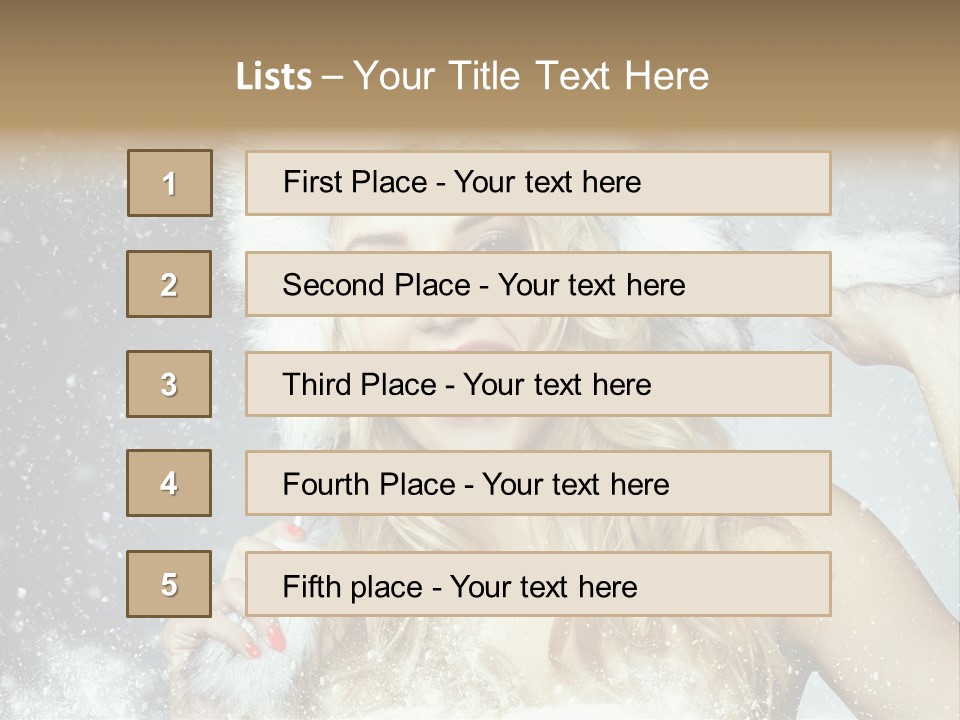Click the bold word Lists in title
960x720 pixels.
[274, 77]
